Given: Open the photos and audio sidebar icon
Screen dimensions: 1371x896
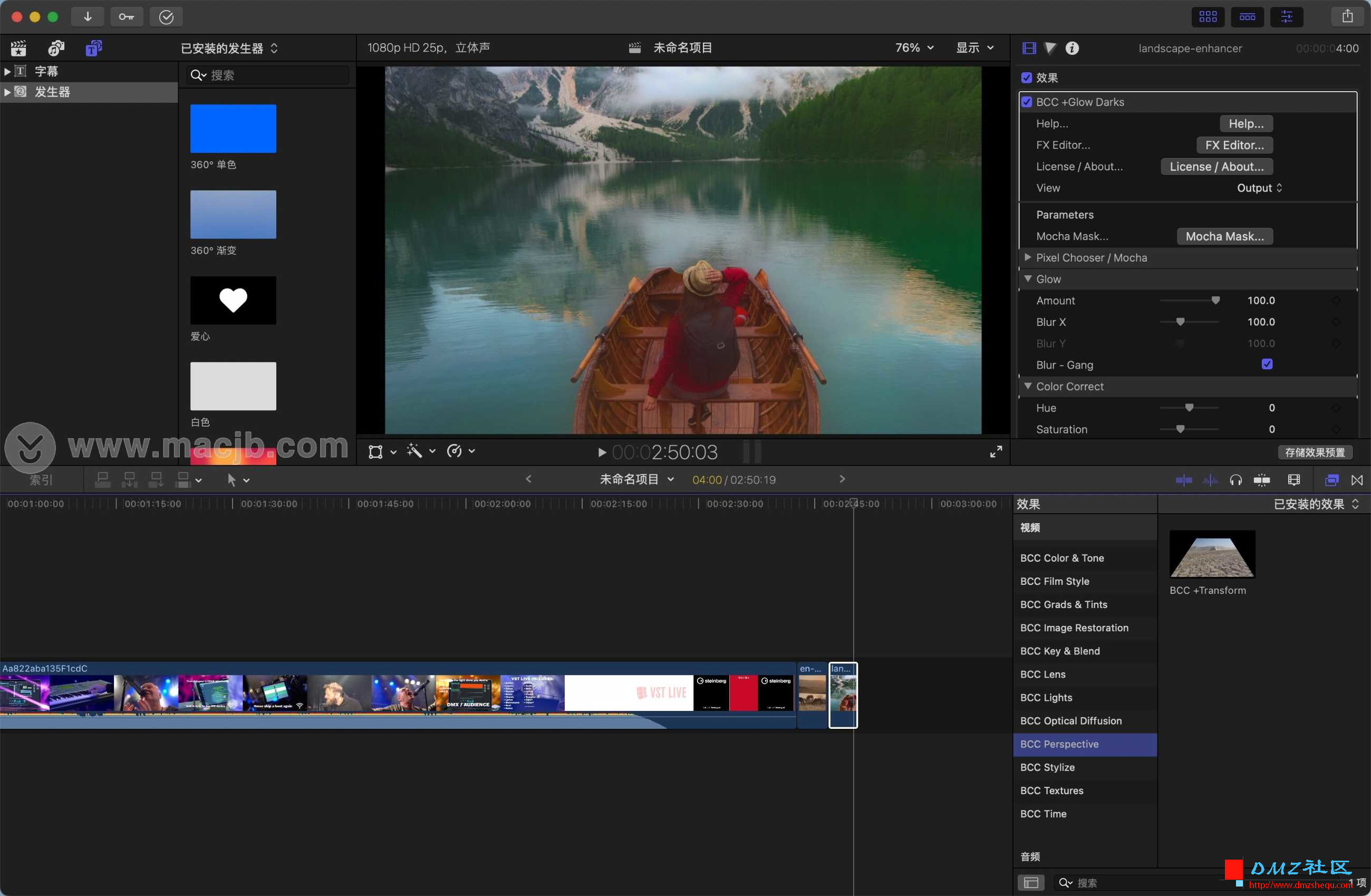Looking at the screenshot, I should [56, 48].
